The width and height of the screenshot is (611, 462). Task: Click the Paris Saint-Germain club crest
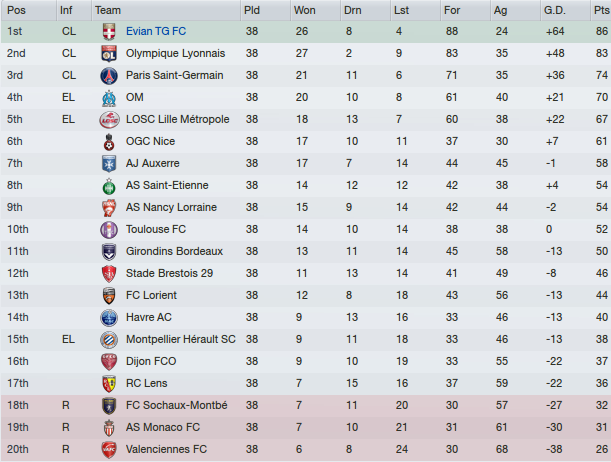pyautogui.click(x=109, y=76)
